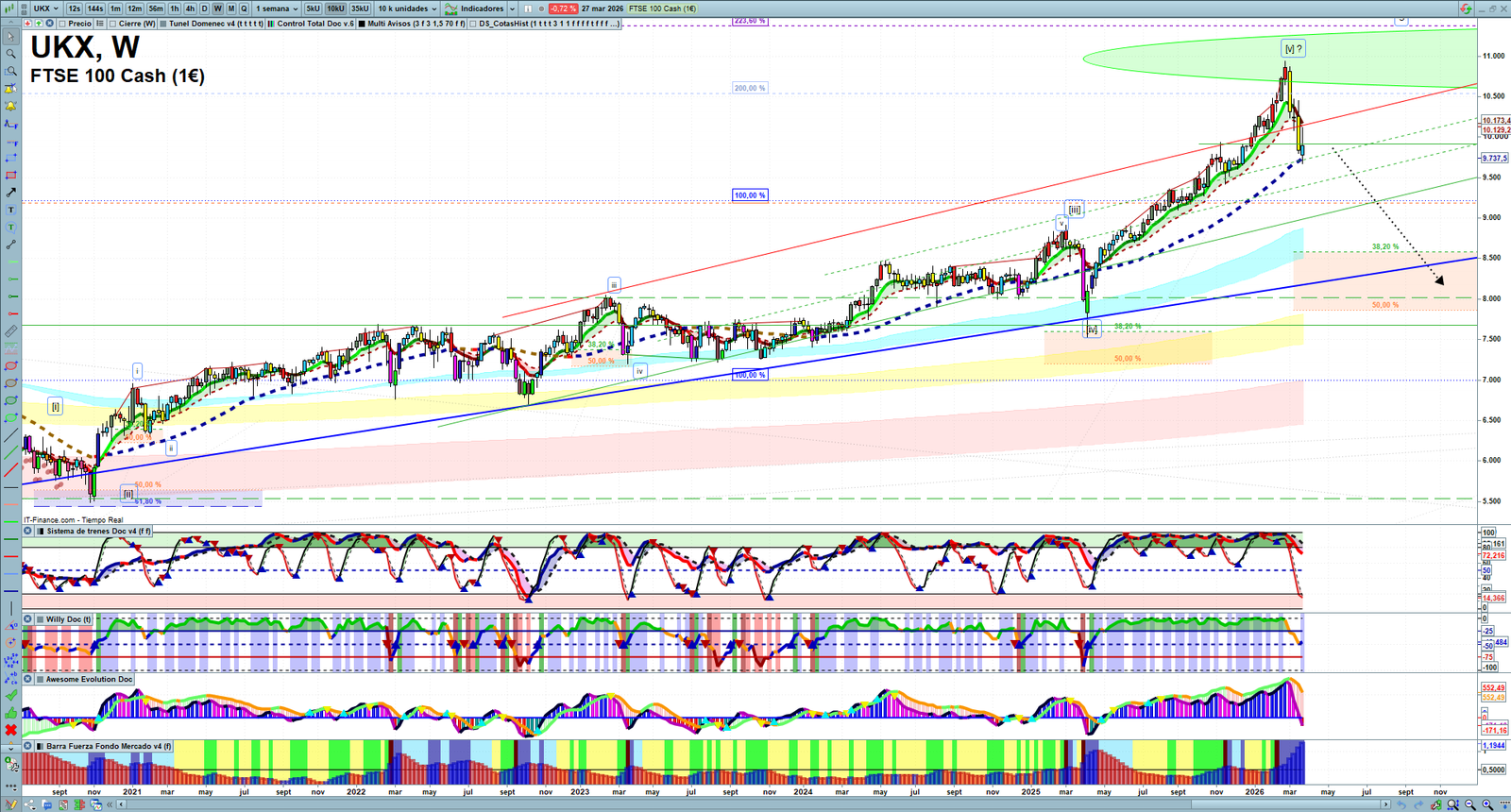Open the UKX ticker dropdown
Image resolution: width=1511 pixels, height=812 pixels.
click(46, 8)
